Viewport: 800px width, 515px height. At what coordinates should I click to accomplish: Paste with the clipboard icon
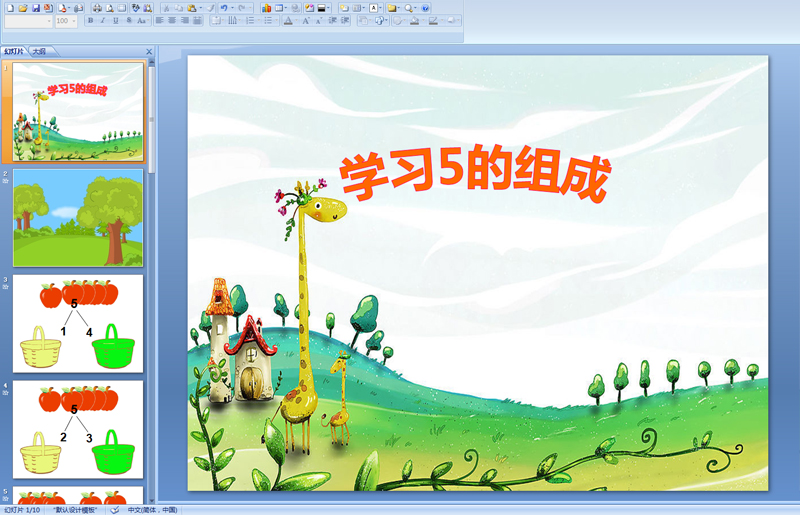click(191, 8)
